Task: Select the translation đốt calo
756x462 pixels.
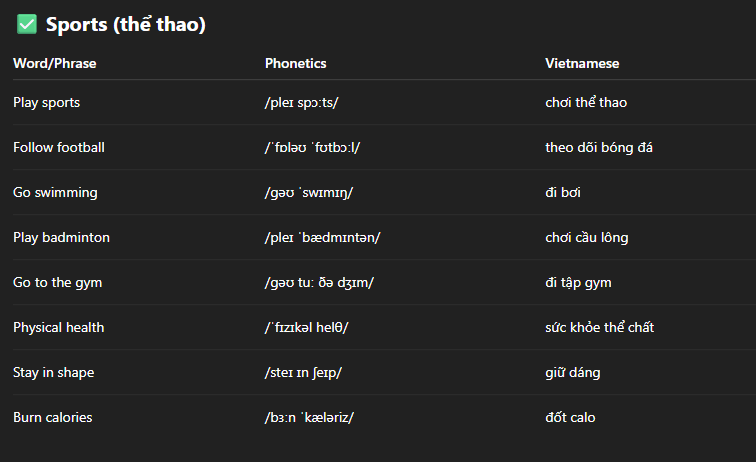Action: pos(570,417)
